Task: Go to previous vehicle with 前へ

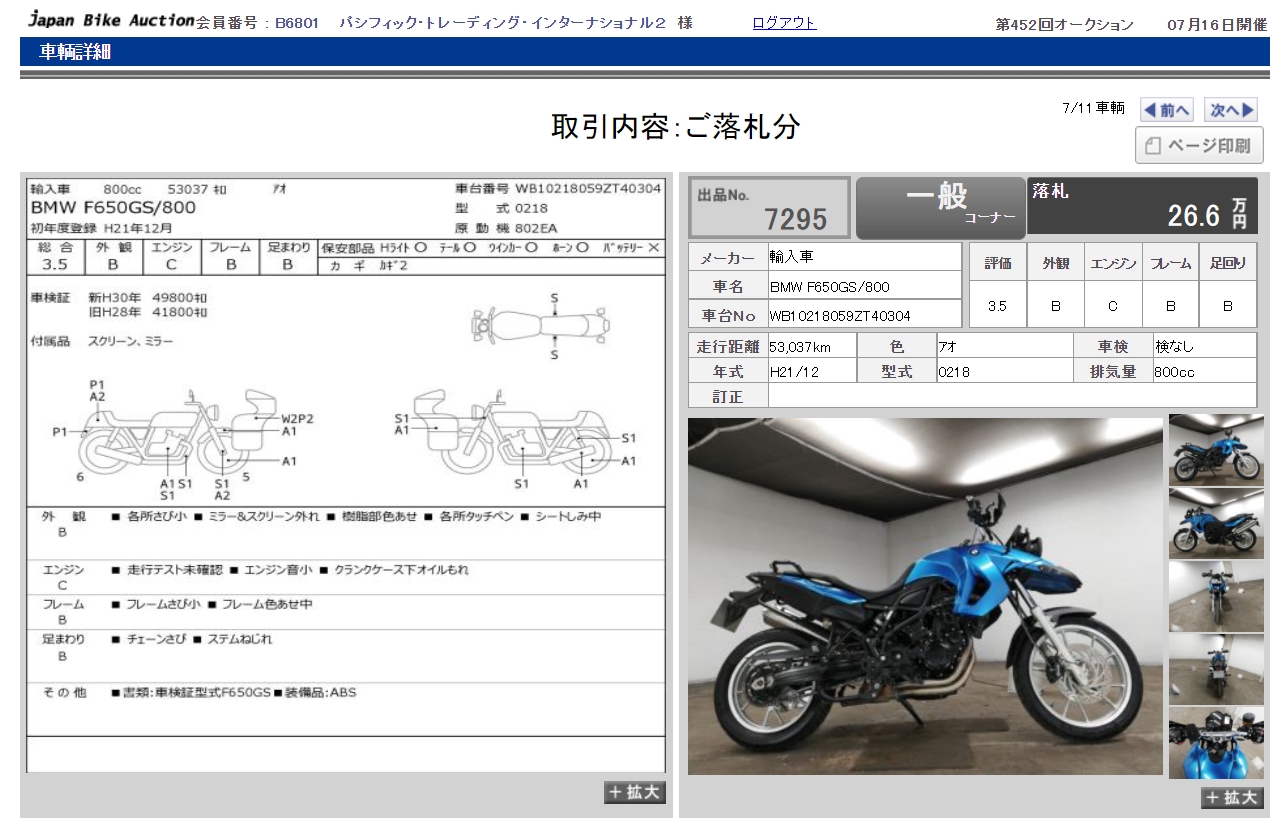Action: click(1167, 110)
